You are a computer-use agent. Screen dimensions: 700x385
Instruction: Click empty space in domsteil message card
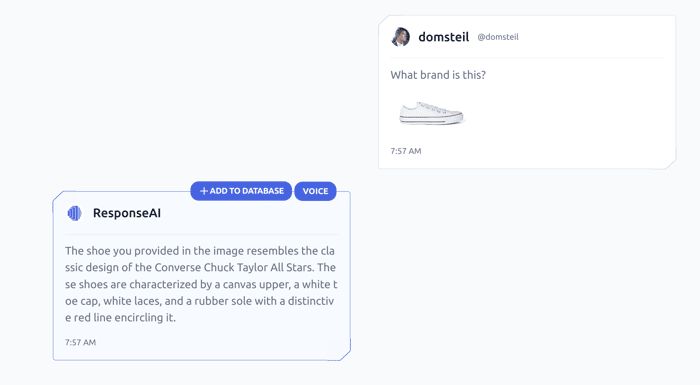(571, 116)
